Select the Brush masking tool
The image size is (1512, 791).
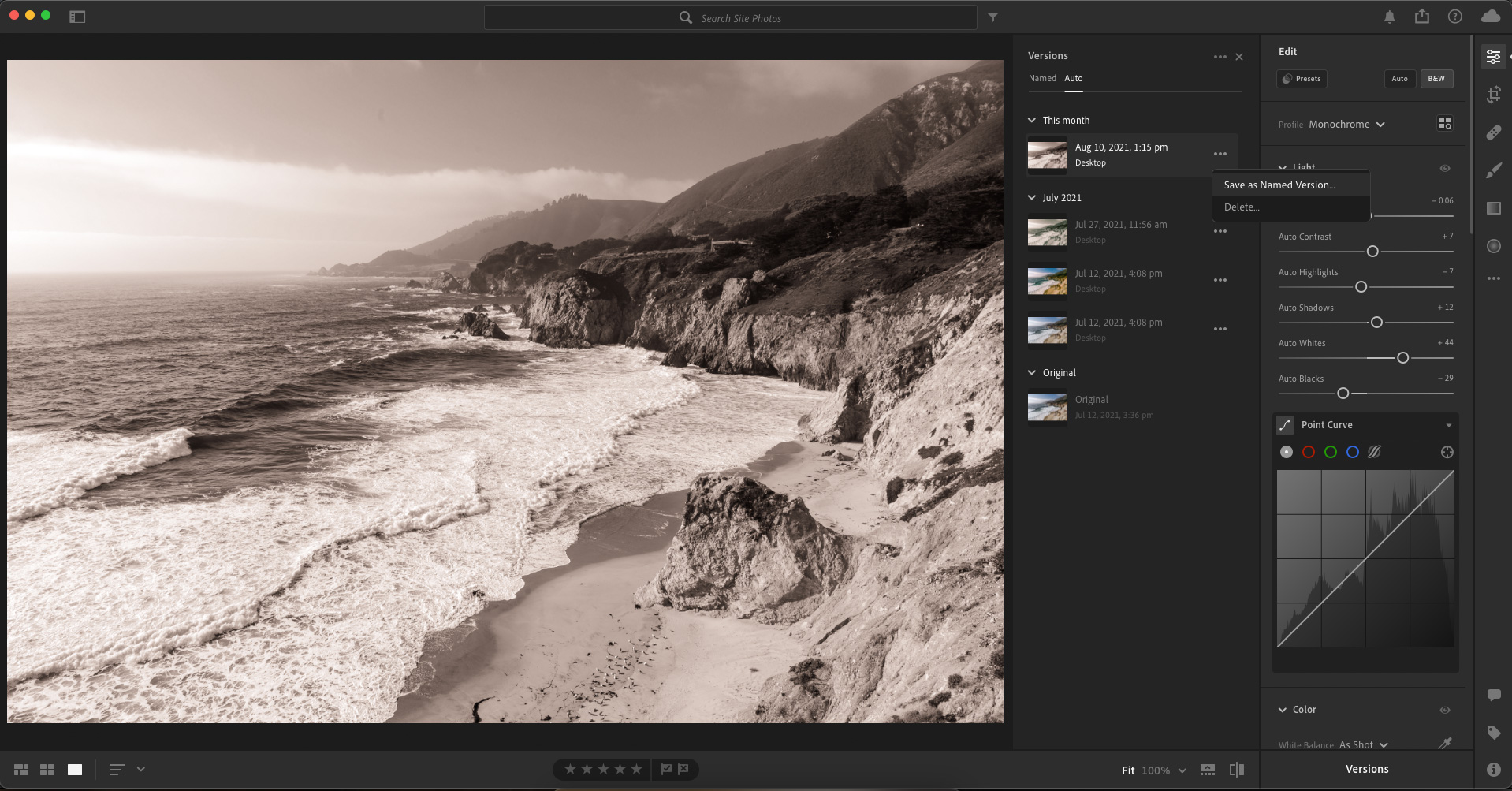[1493, 170]
